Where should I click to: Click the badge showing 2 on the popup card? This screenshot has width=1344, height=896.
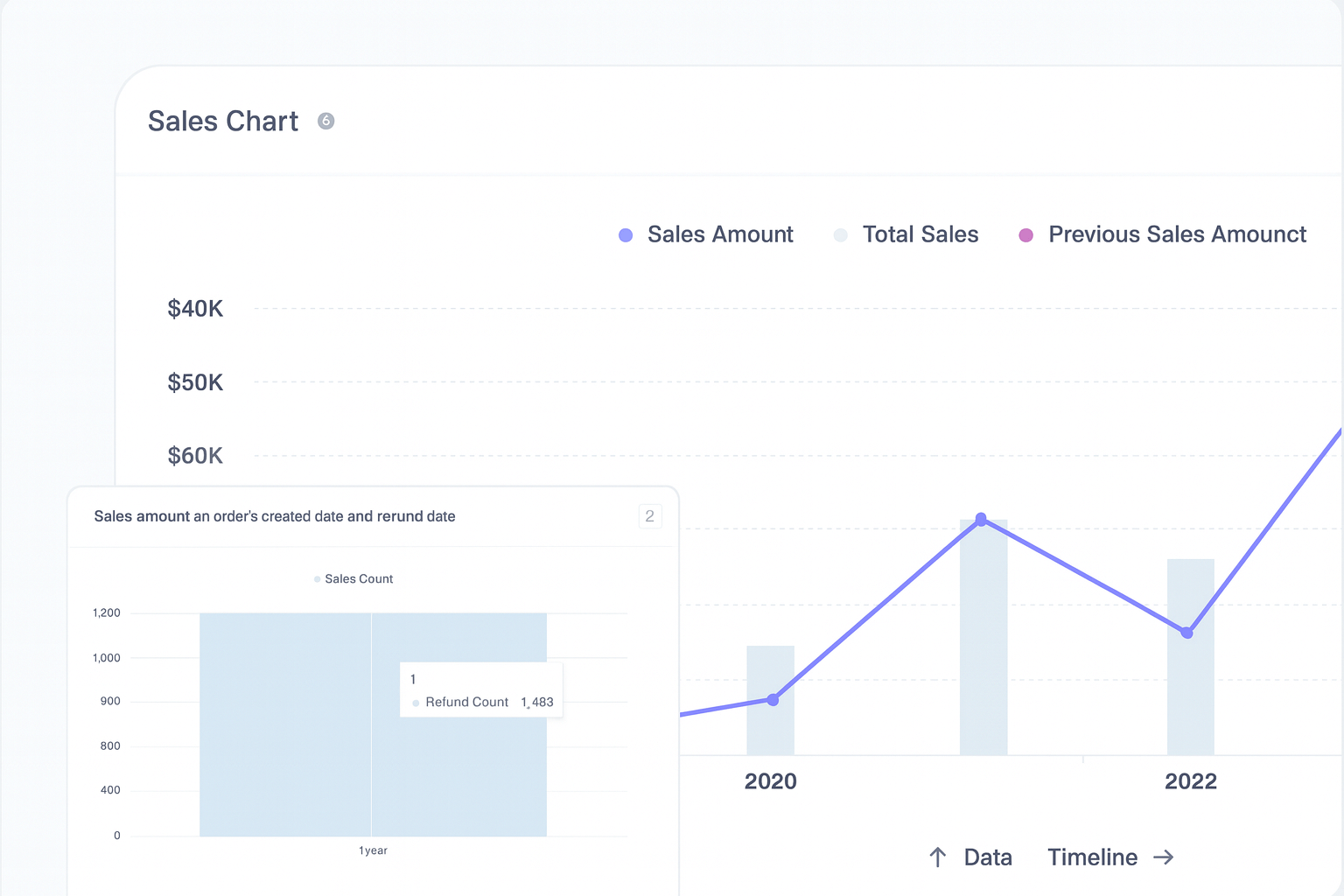650,516
